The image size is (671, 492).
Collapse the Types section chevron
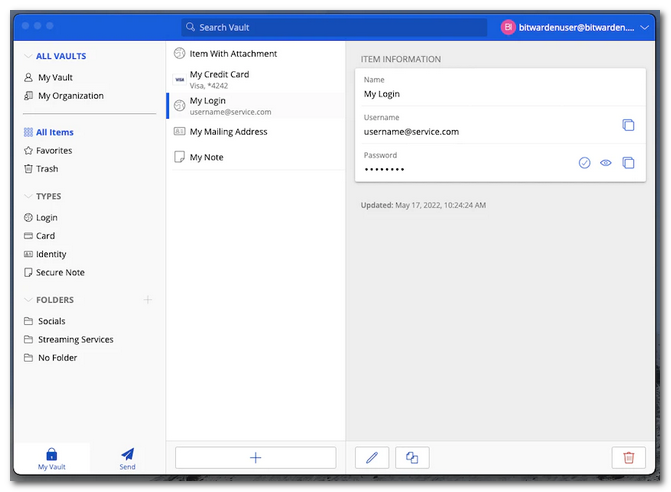tap(28, 196)
